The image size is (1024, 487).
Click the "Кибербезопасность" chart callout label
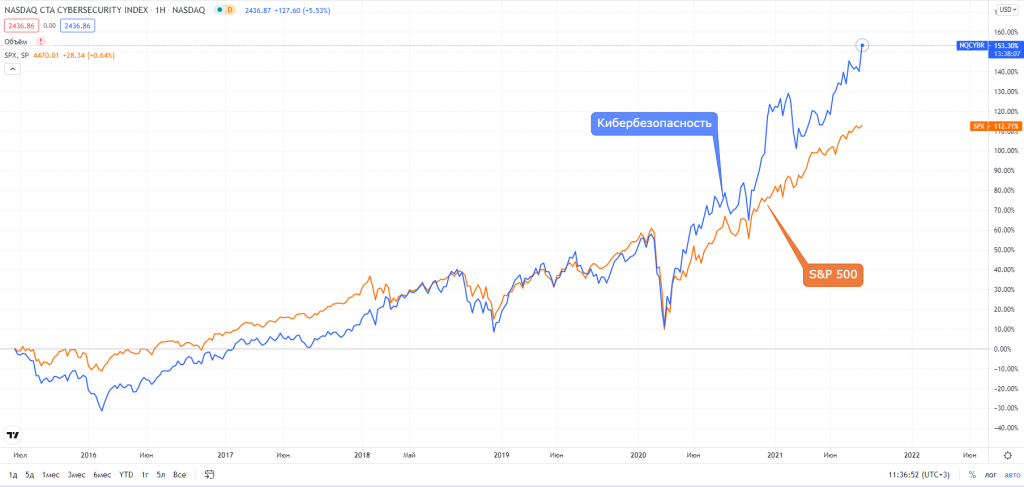coord(655,124)
